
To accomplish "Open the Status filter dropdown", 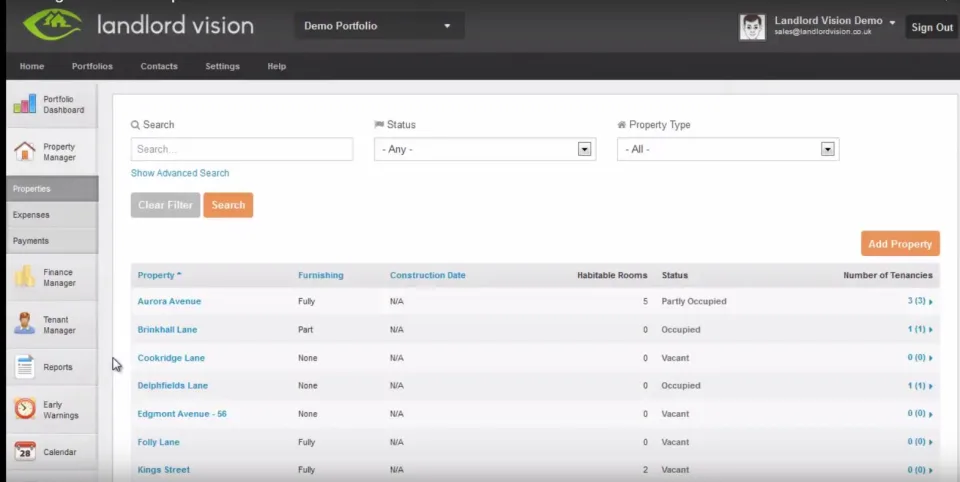I will click(485, 149).
